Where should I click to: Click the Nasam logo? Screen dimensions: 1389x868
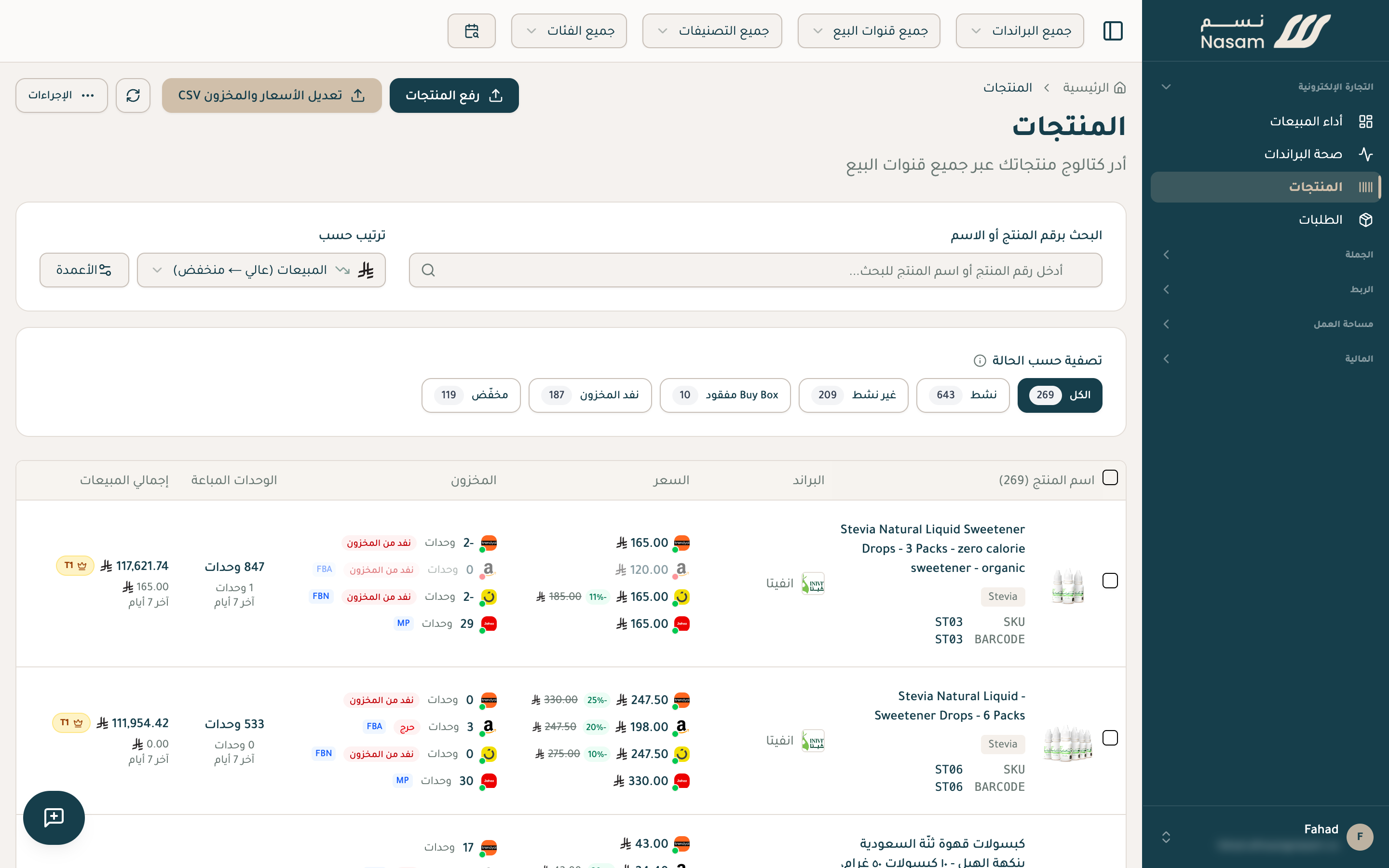(1265, 32)
